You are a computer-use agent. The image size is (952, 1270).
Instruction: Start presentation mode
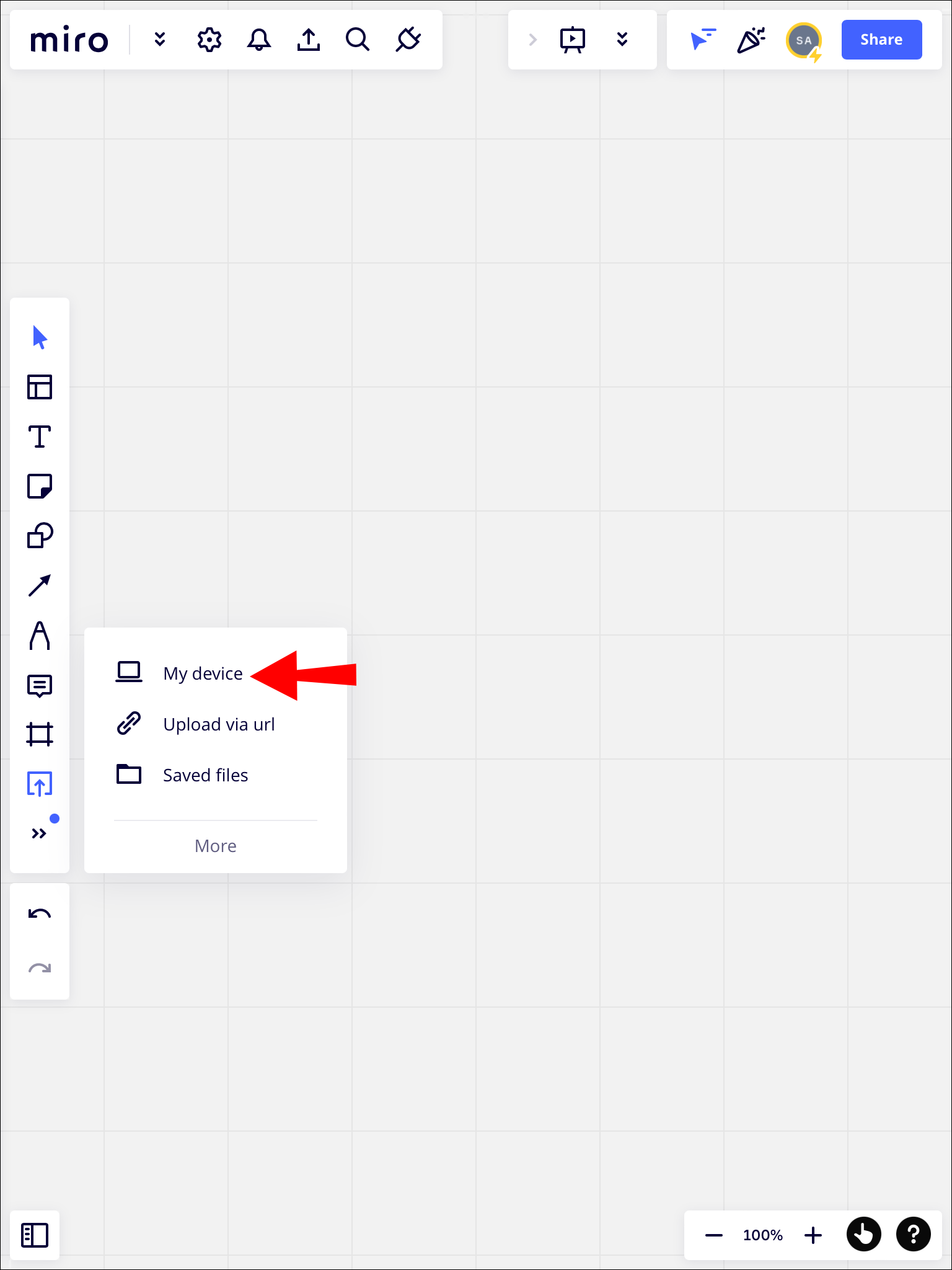point(573,40)
